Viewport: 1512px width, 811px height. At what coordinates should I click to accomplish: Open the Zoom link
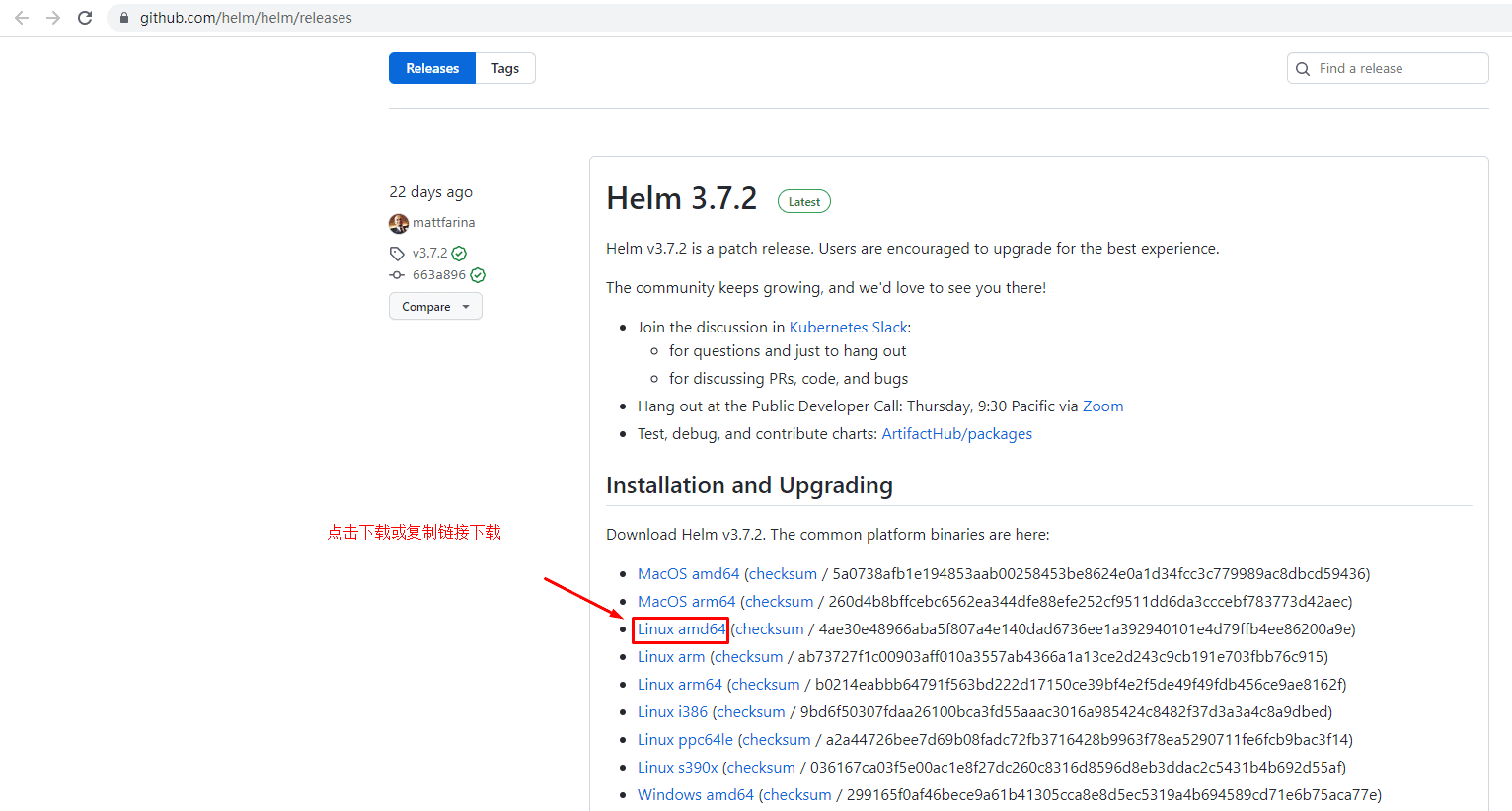(1103, 406)
